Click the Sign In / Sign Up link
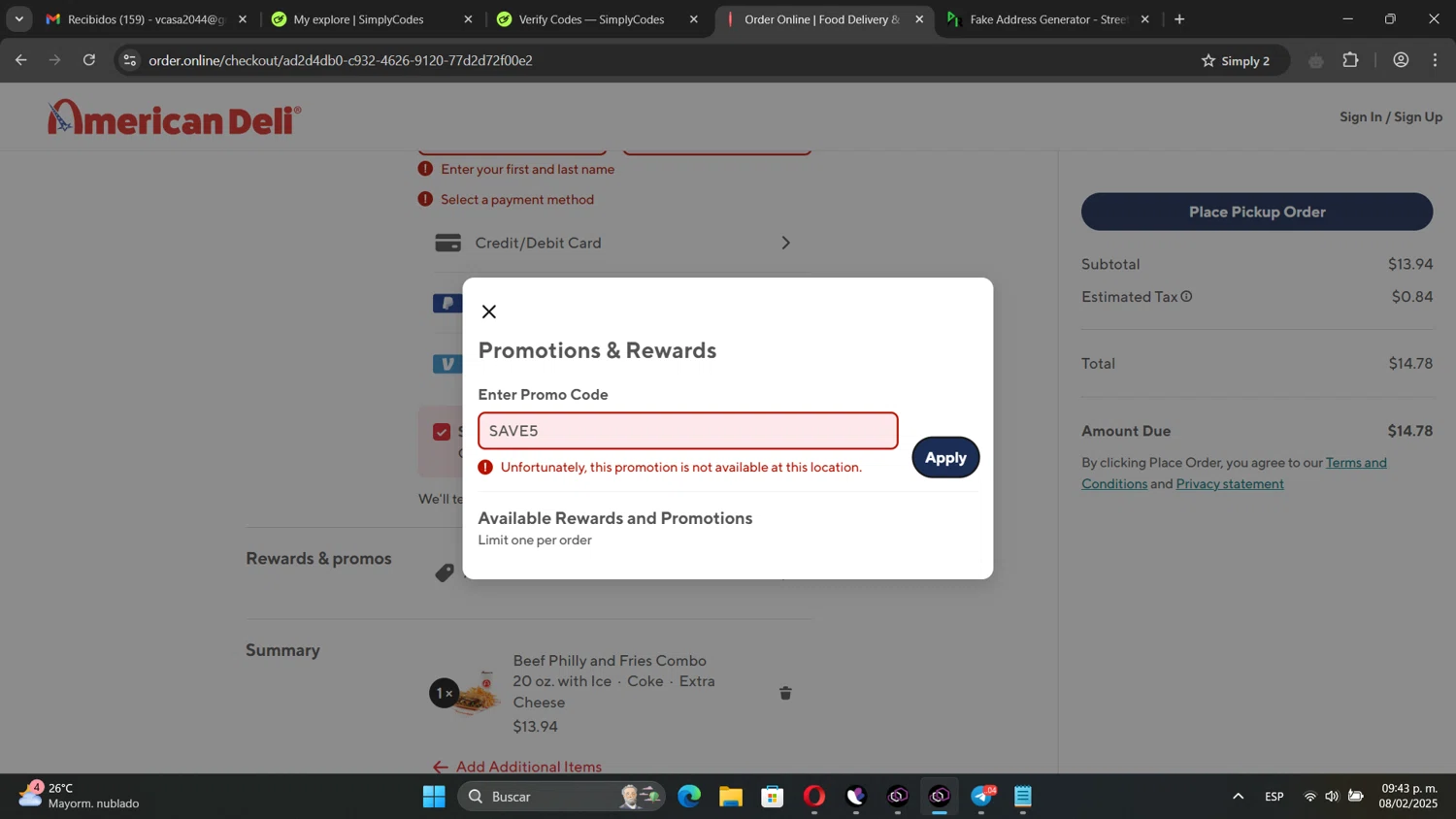Image resolution: width=1456 pixels, height=819 pixels. coord(1391,116)
